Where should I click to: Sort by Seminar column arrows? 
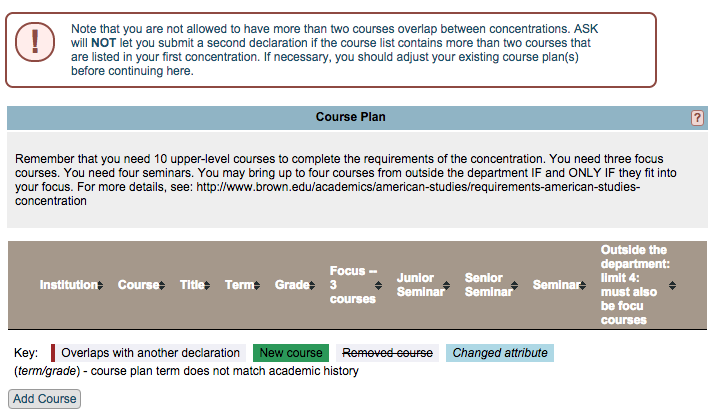582,285
